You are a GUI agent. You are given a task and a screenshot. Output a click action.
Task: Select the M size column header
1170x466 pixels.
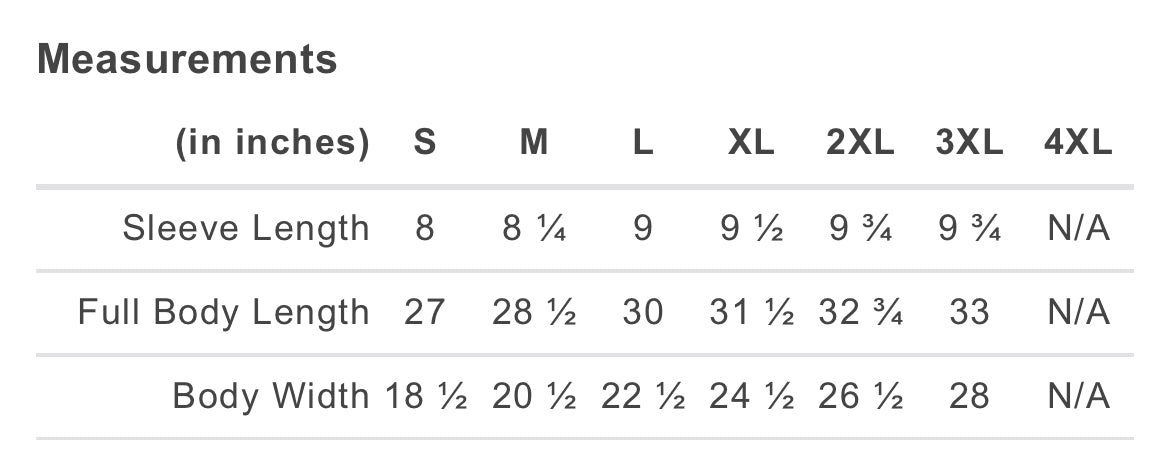(x=534, y=142)
